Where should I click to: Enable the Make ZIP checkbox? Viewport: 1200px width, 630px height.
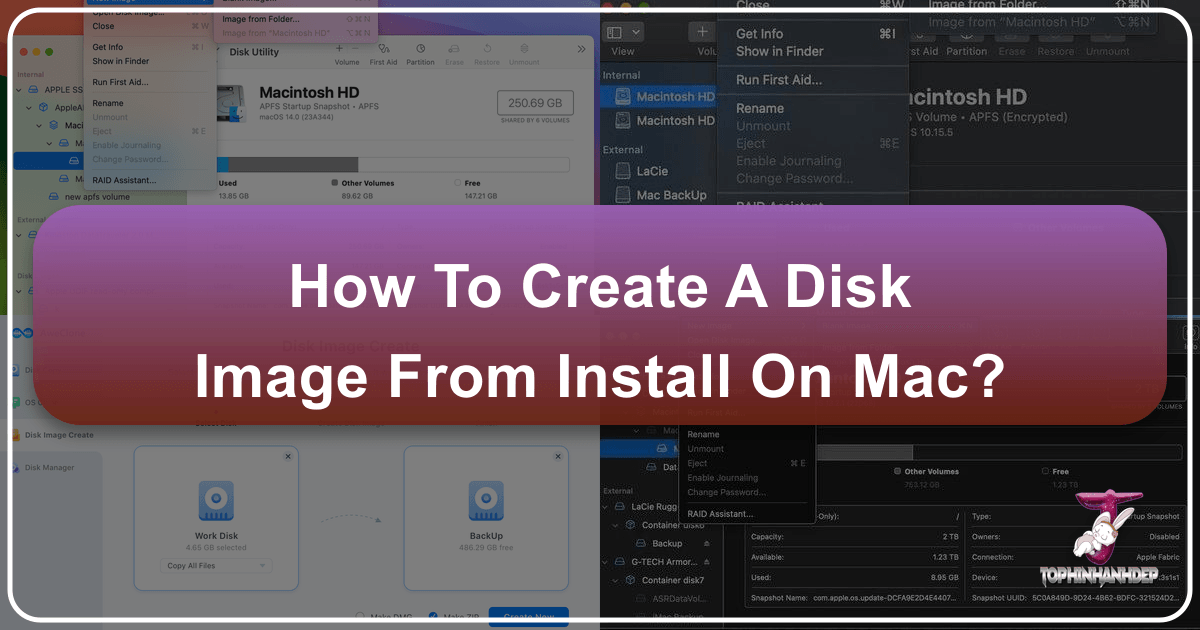pos(433,616)
